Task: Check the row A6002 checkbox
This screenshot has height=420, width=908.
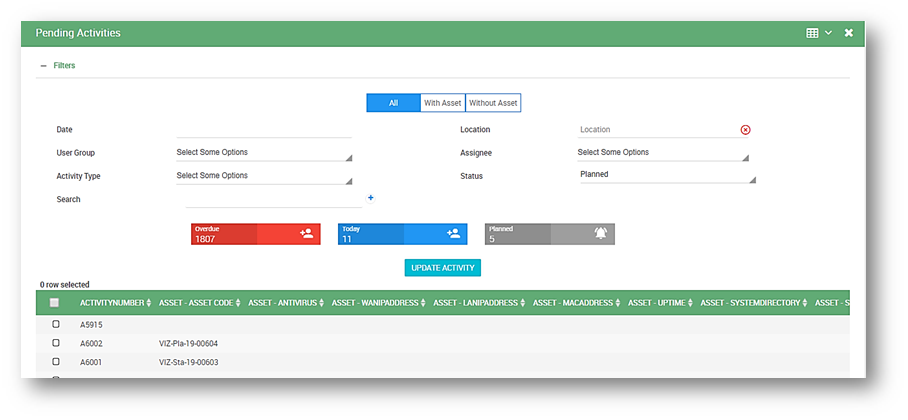Action: [x=56, y=343]
